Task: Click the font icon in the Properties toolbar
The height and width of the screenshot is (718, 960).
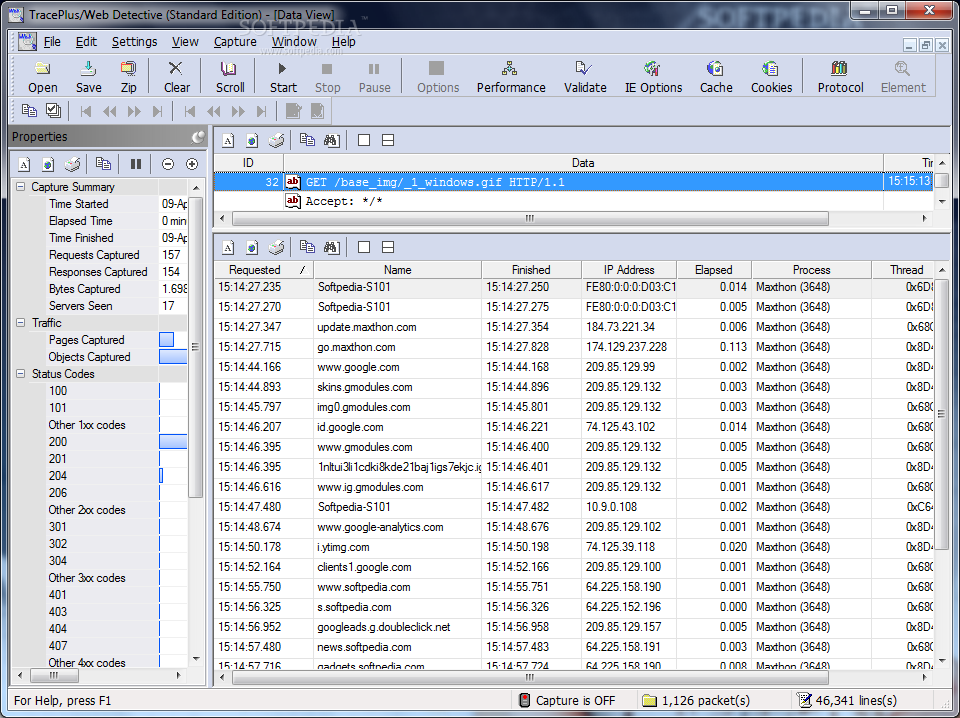Action: (24, 164)
